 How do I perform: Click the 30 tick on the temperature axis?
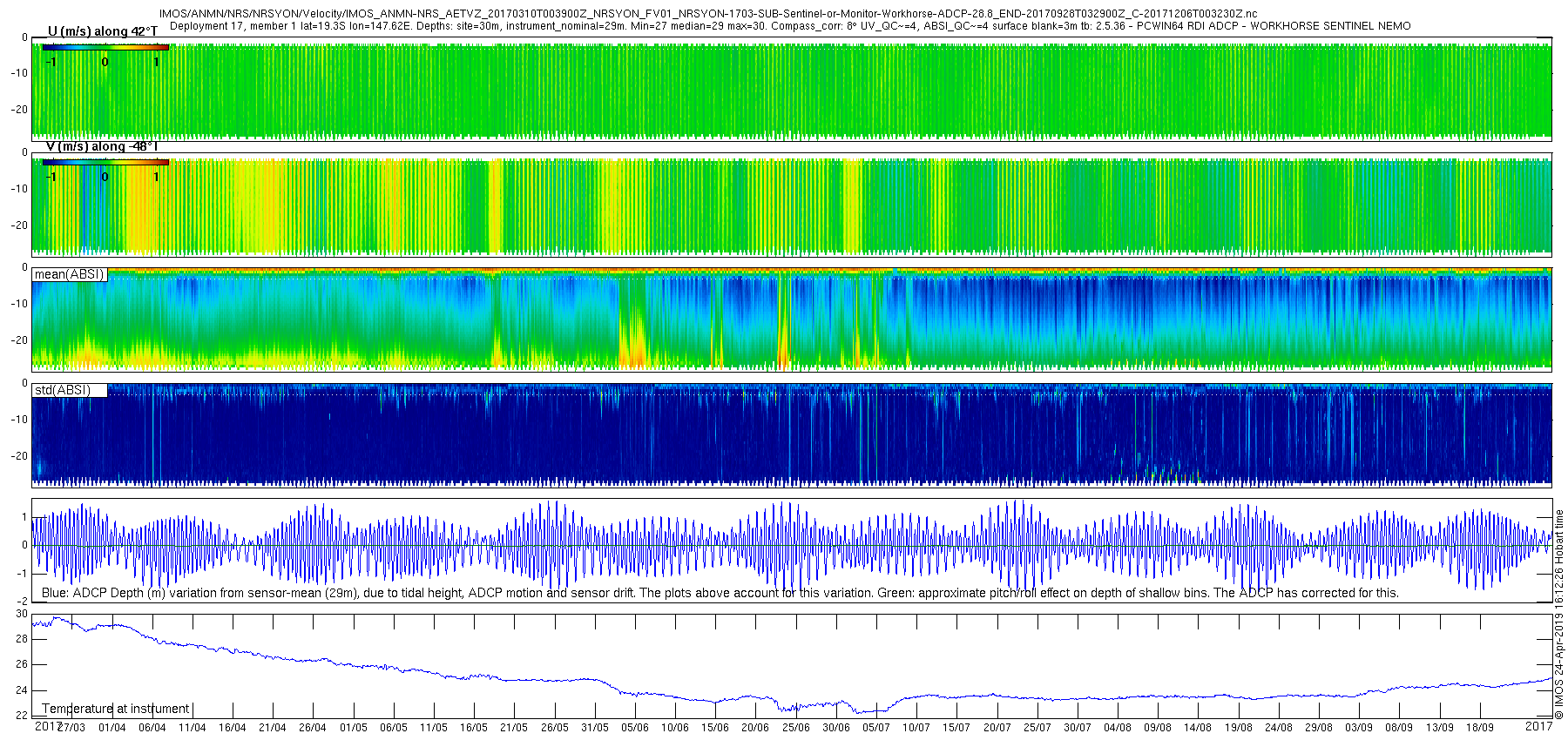pos(22,614)
